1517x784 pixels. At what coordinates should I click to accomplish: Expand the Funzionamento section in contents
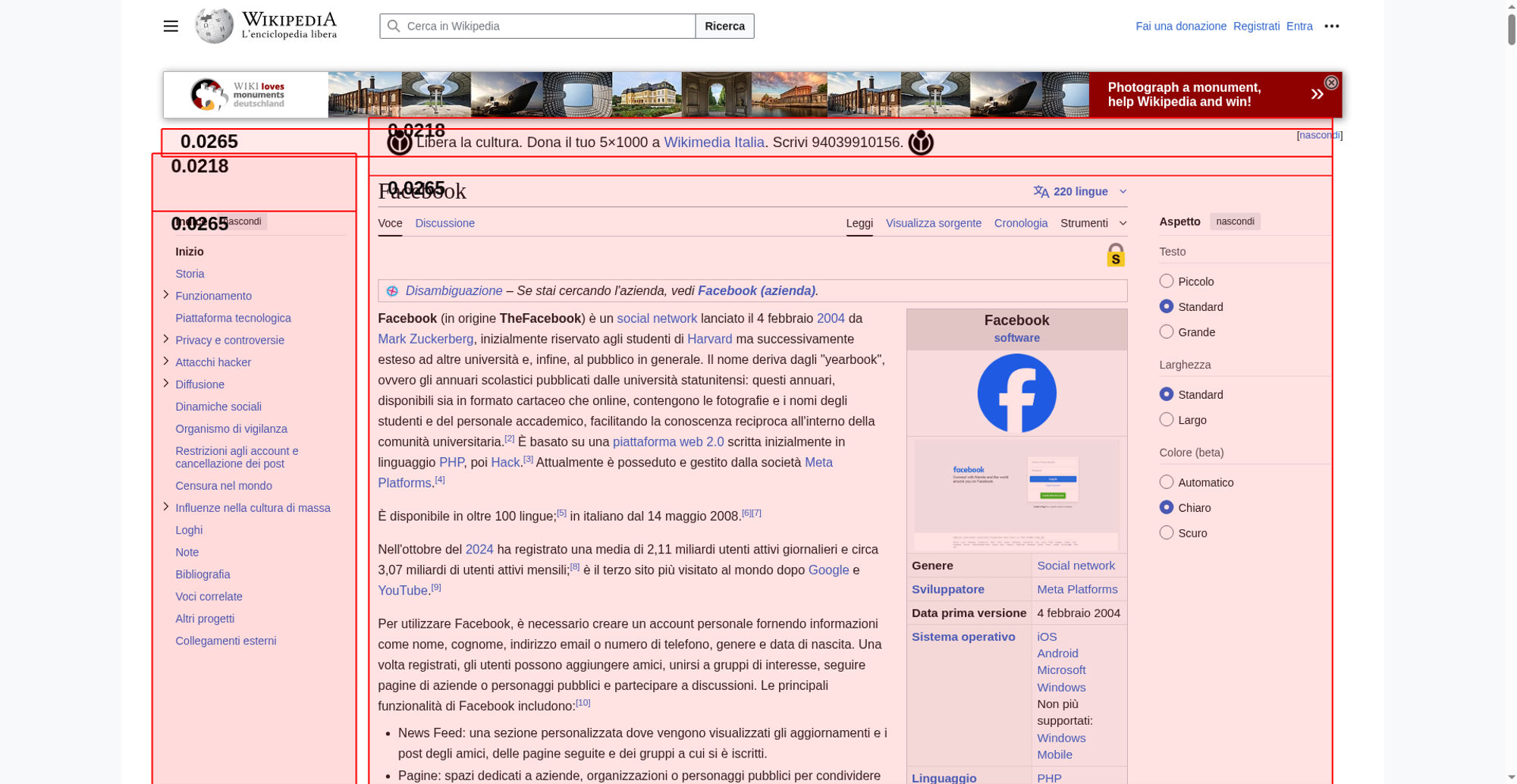[166, 295]
